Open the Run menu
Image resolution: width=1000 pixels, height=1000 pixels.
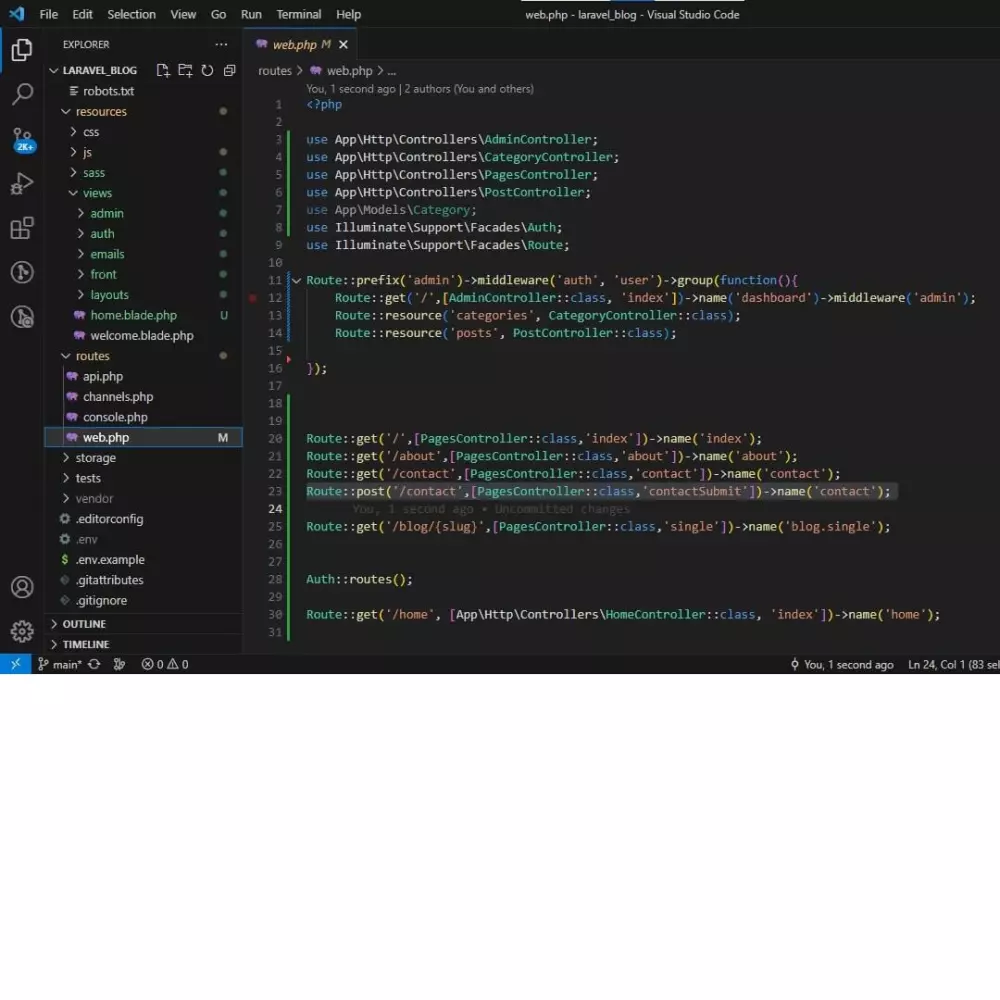pyautogui.click(x=251, y=14)
